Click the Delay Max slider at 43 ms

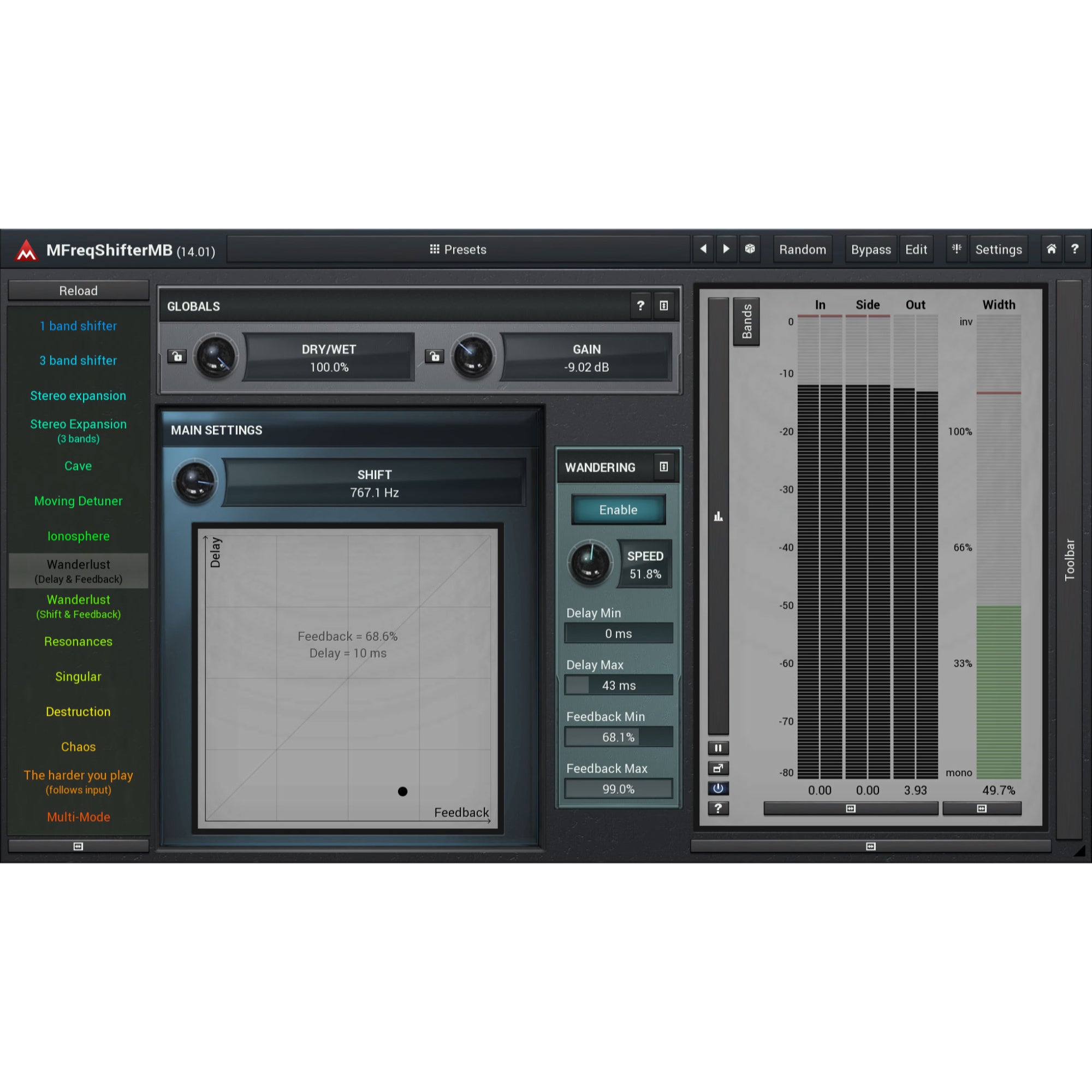pyautogui.click(x=619, y=686)
